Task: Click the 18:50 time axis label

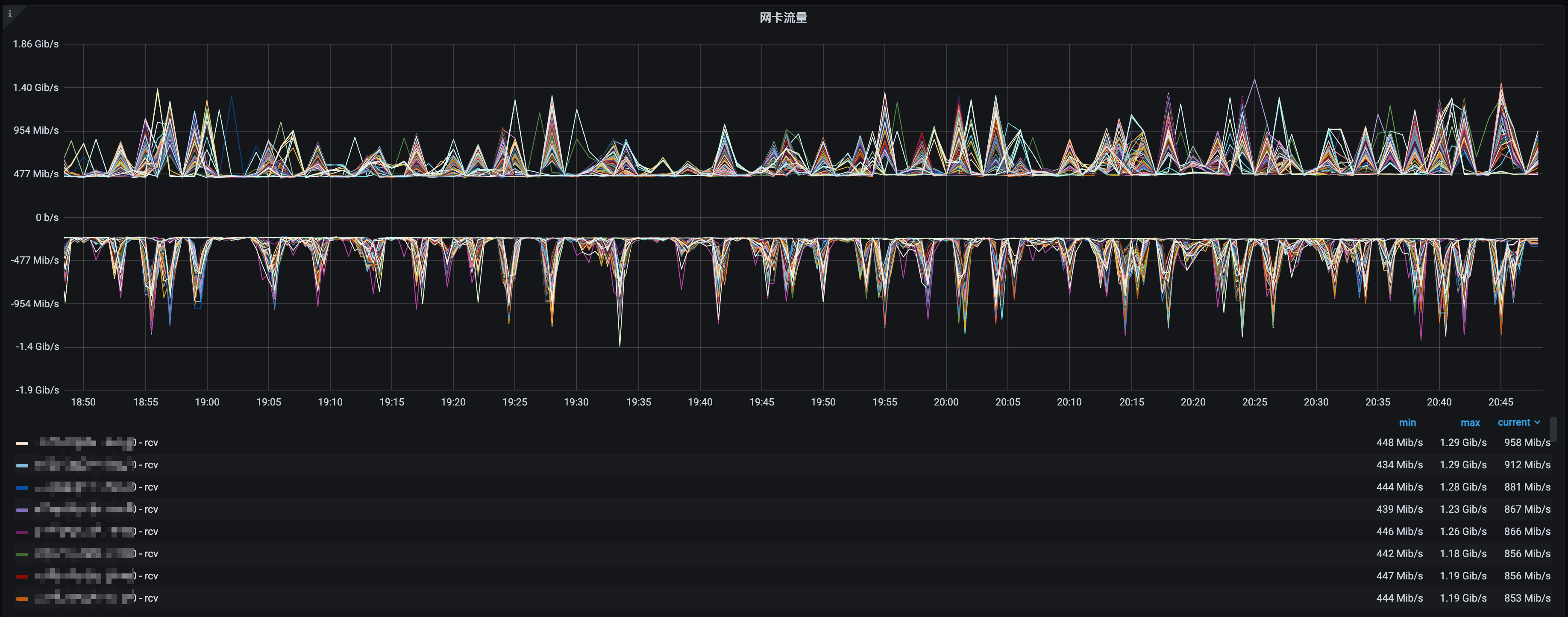Action: click(x=83, y=402)
